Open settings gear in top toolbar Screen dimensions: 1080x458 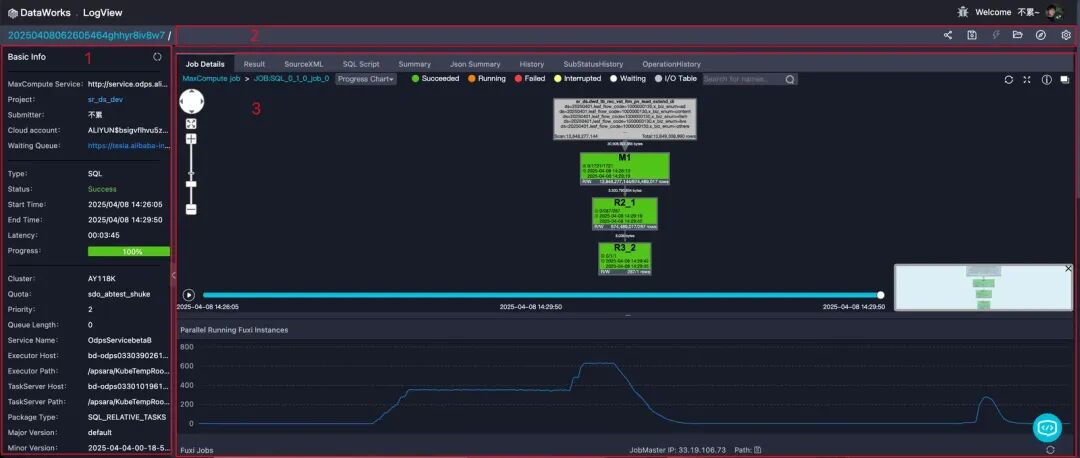(1066, 35)
